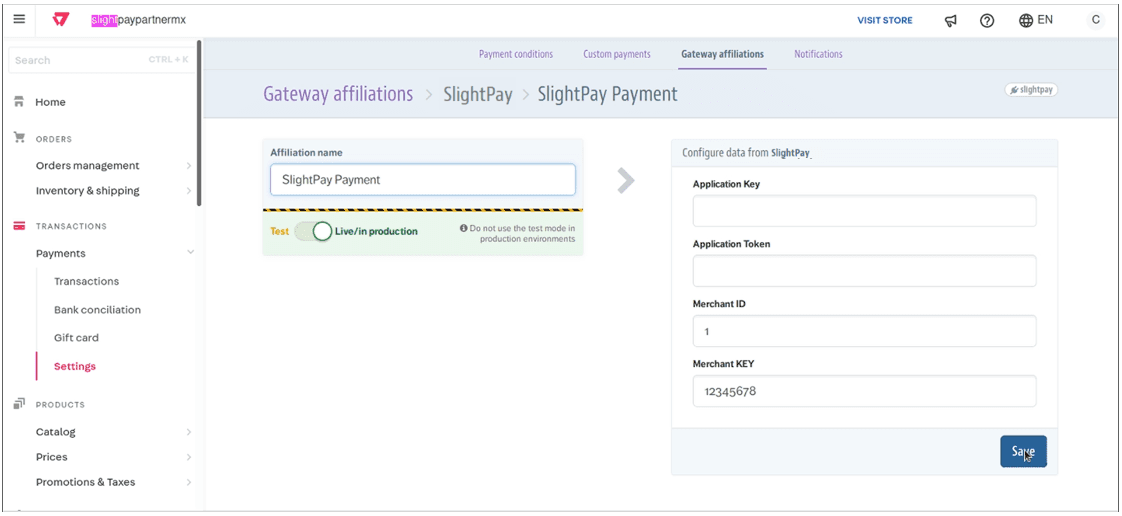Click SlightPay breadcrumb link

pos(478,94)
